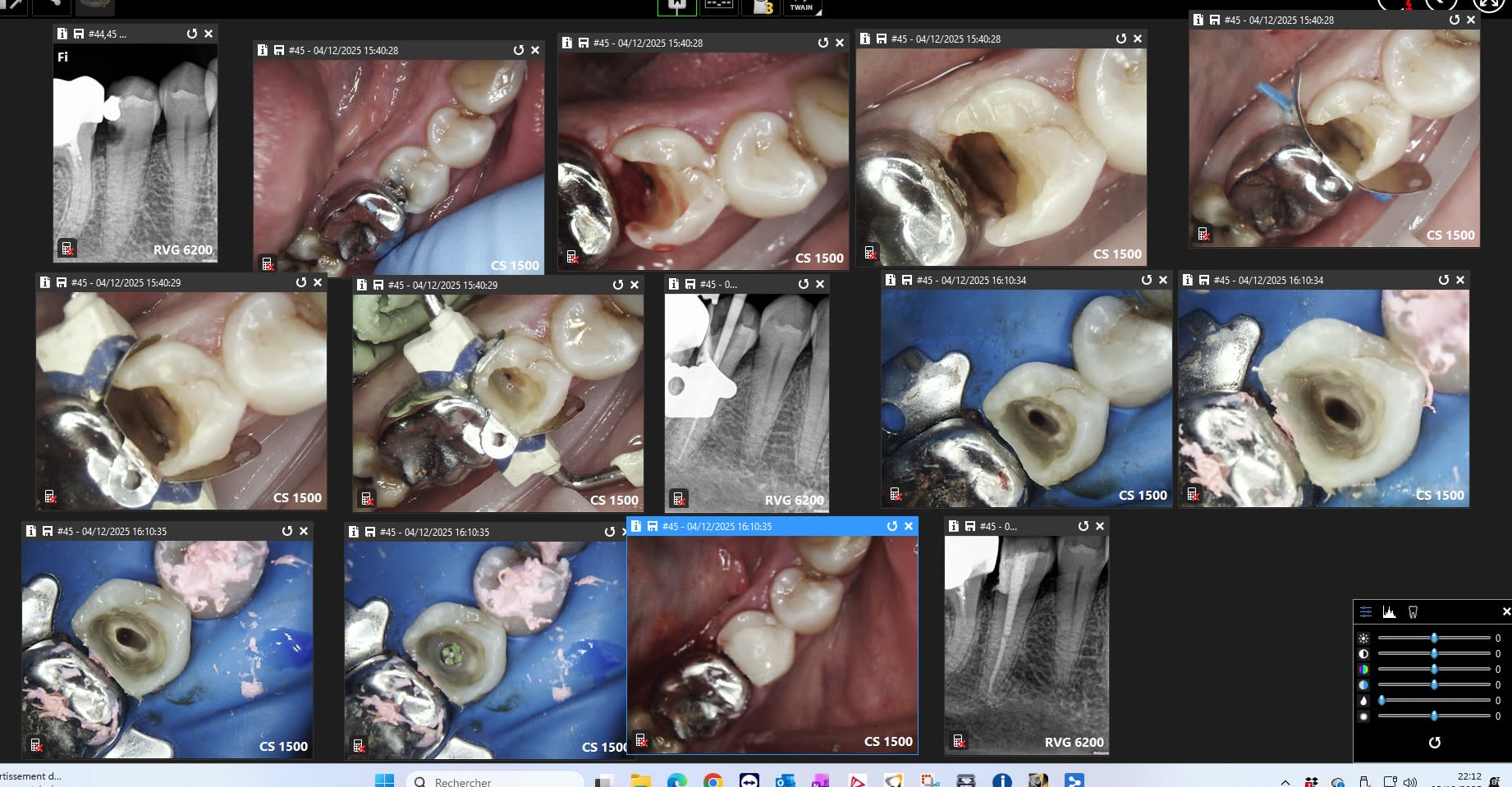The width and height of the screenshot is (1512, 787).
Task: Reset the top-right 15:40:28 matrix band photo
Action: pyautogui.click(x=1454, y=20)
